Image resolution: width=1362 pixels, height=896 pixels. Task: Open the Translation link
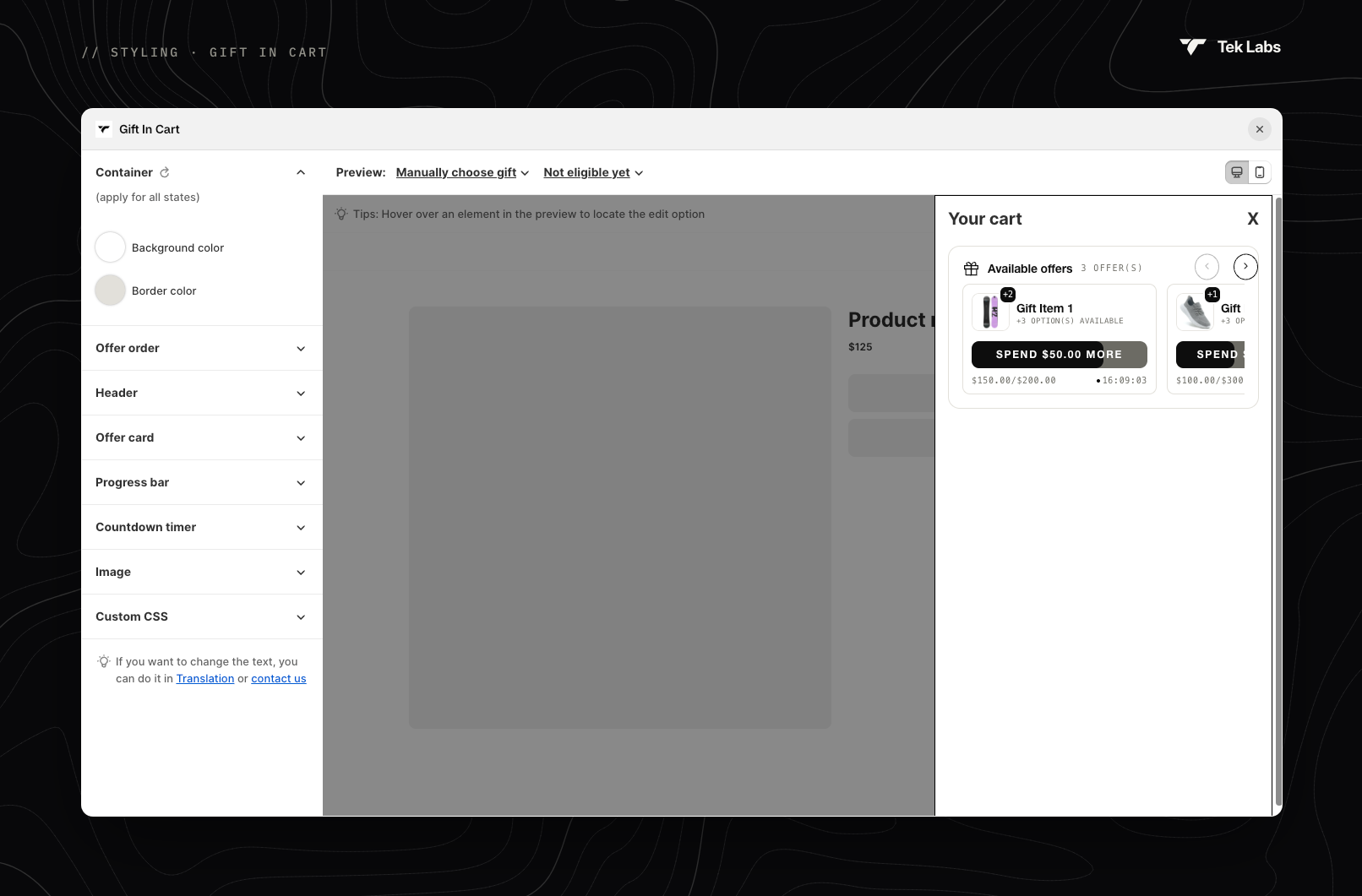pyautogui.click(x=205, y=678)
